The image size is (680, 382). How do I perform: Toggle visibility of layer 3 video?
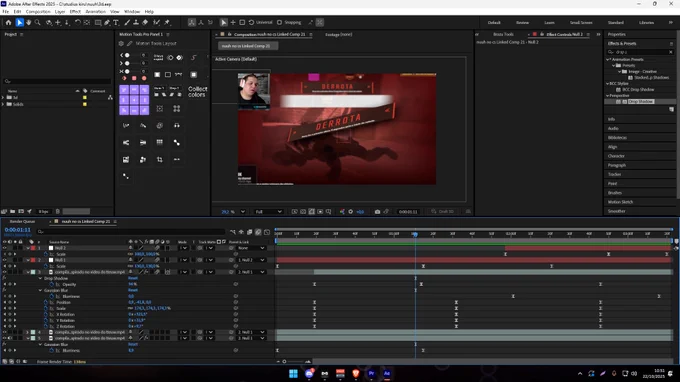click(4, 272)
